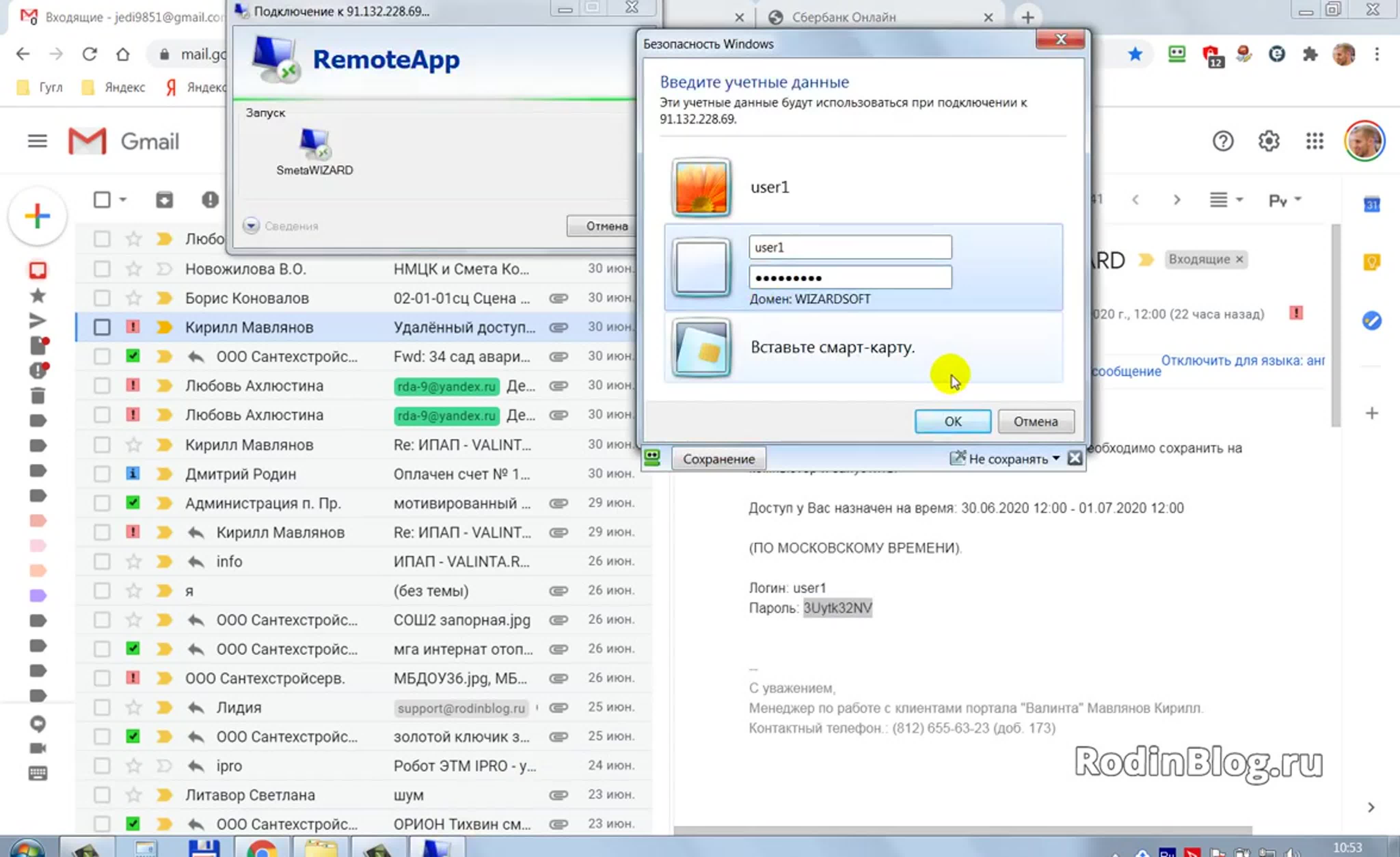This screenshot has width=1400, height=857.
Task: Bookmark page with the blue star icon
Action: click(1135, 55)
